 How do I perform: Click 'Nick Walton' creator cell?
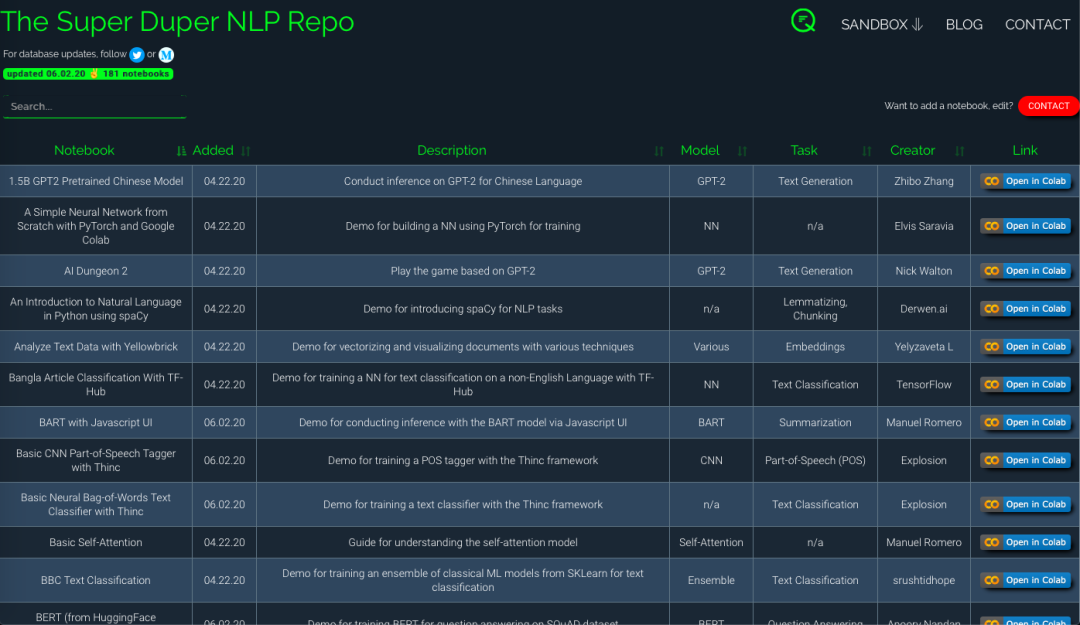[x=924, y=271]
